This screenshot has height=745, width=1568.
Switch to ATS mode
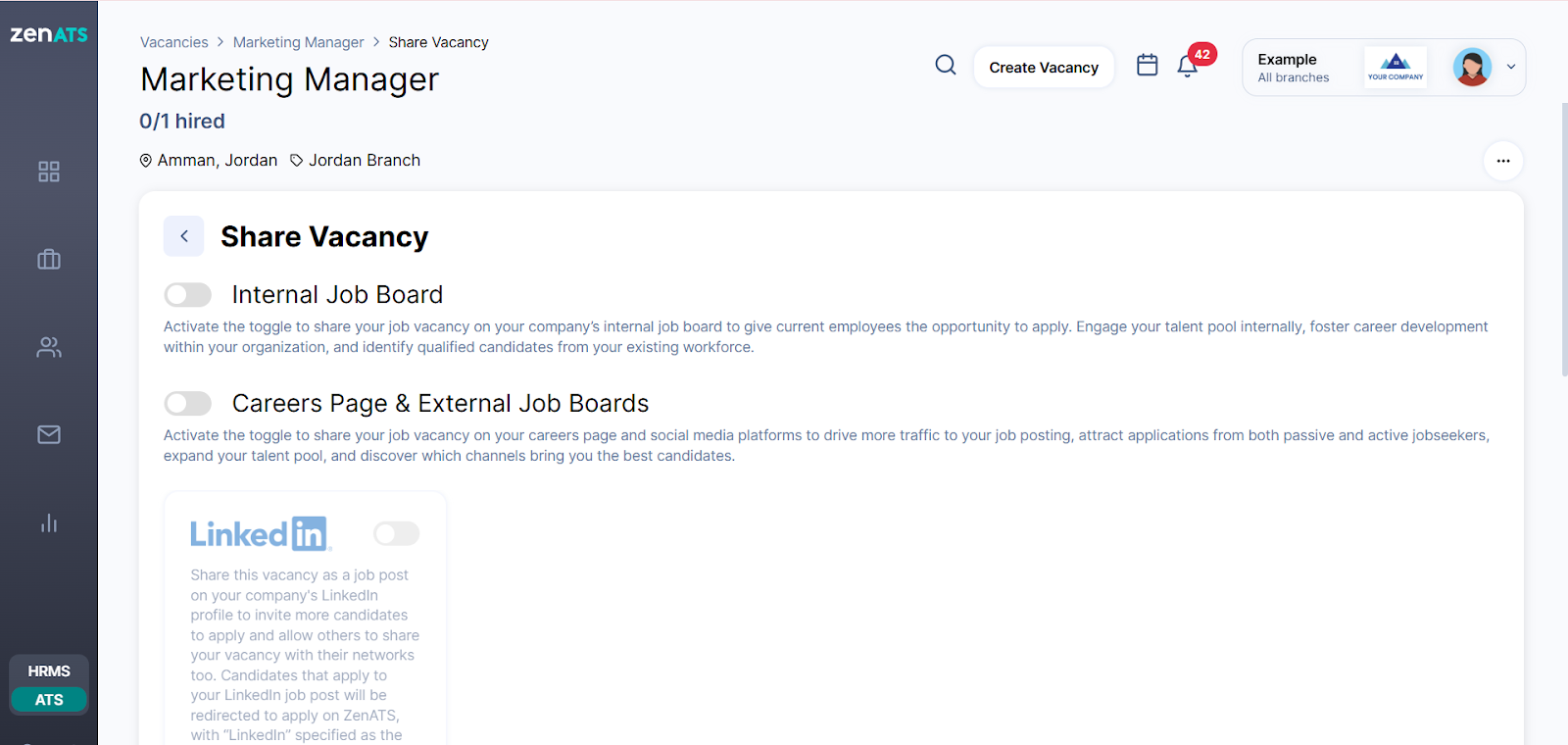click(x=49, y=700)
